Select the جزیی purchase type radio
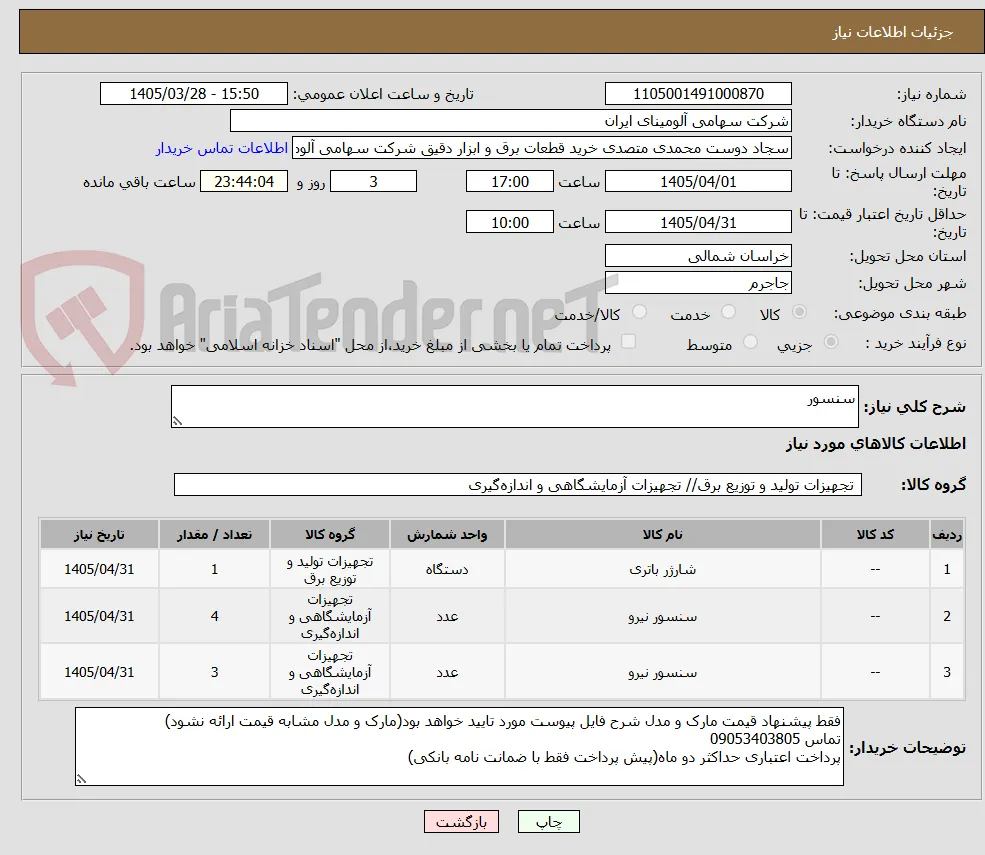The image size is (985, 855). 830,342
